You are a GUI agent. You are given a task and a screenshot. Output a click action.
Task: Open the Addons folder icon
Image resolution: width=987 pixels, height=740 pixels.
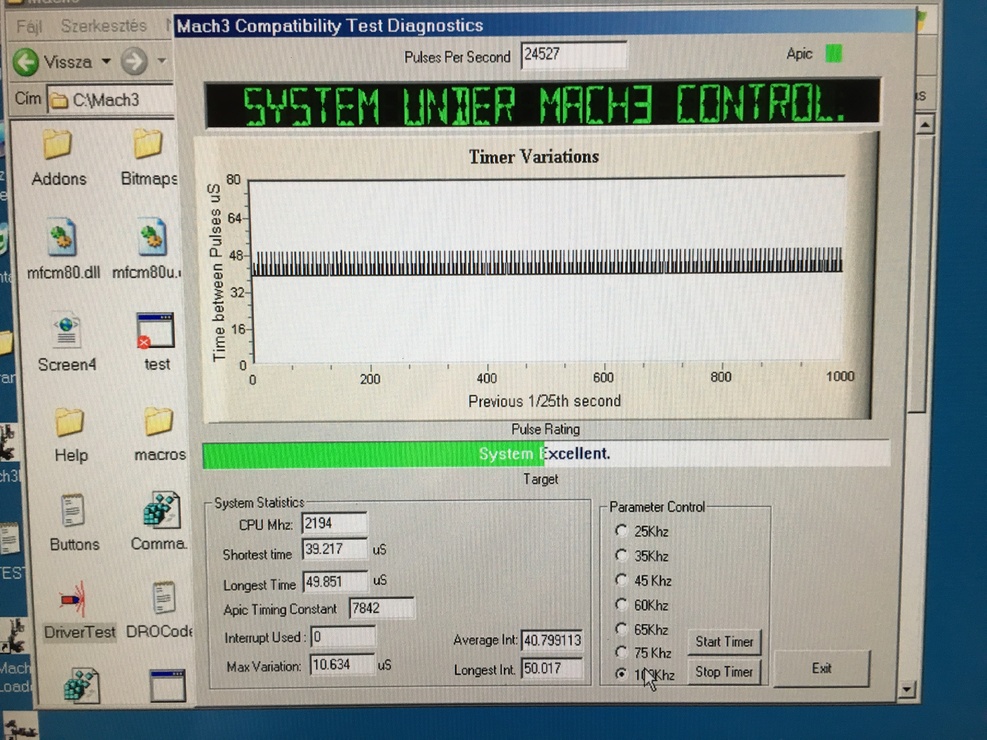point(58,147)
